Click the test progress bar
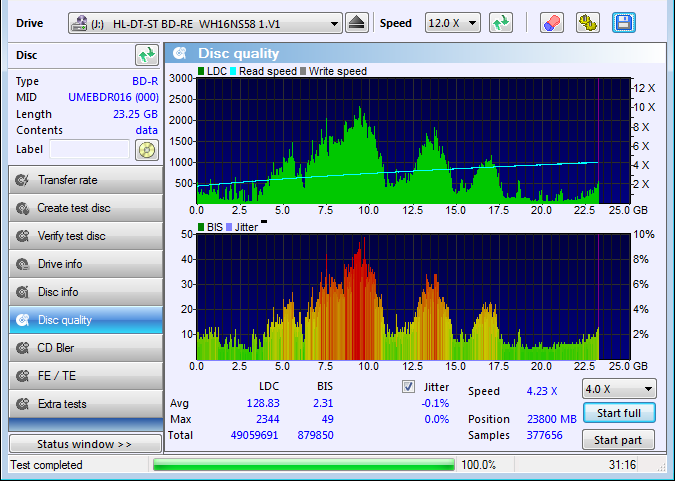This screenshot has width=675, height=481. tap(303, 465)
